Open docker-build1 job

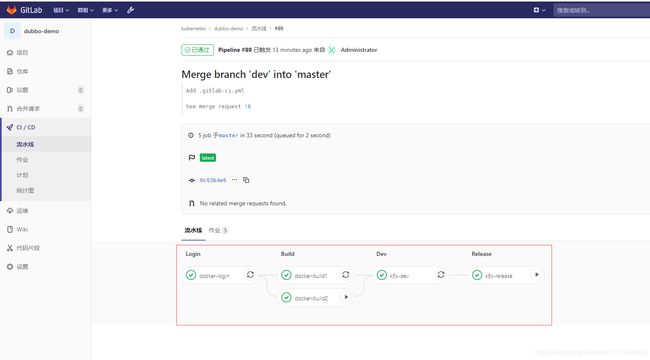pyautogui.click(x=311, y=276)
